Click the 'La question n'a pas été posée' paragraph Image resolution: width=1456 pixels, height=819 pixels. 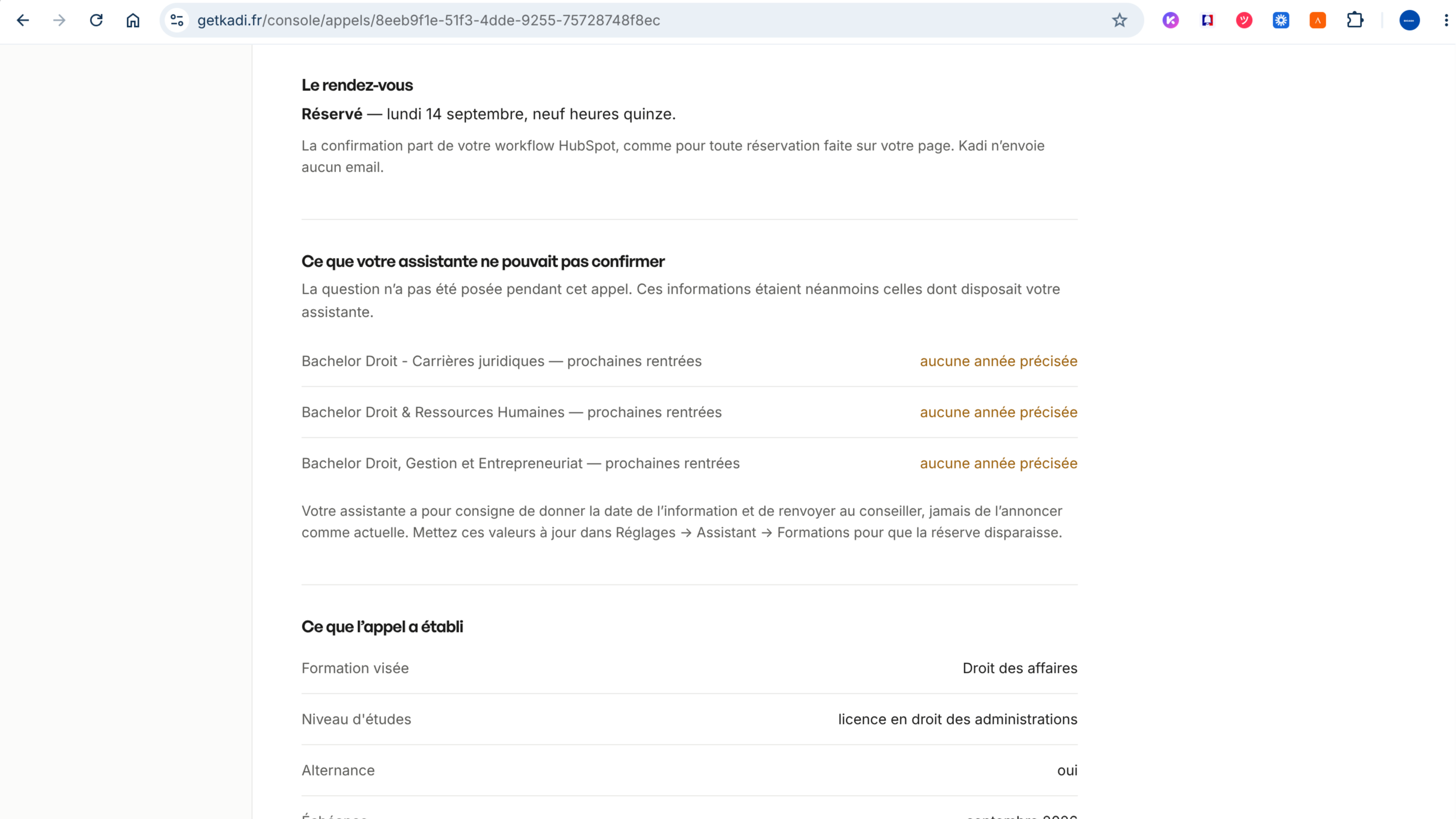[681, 300]
